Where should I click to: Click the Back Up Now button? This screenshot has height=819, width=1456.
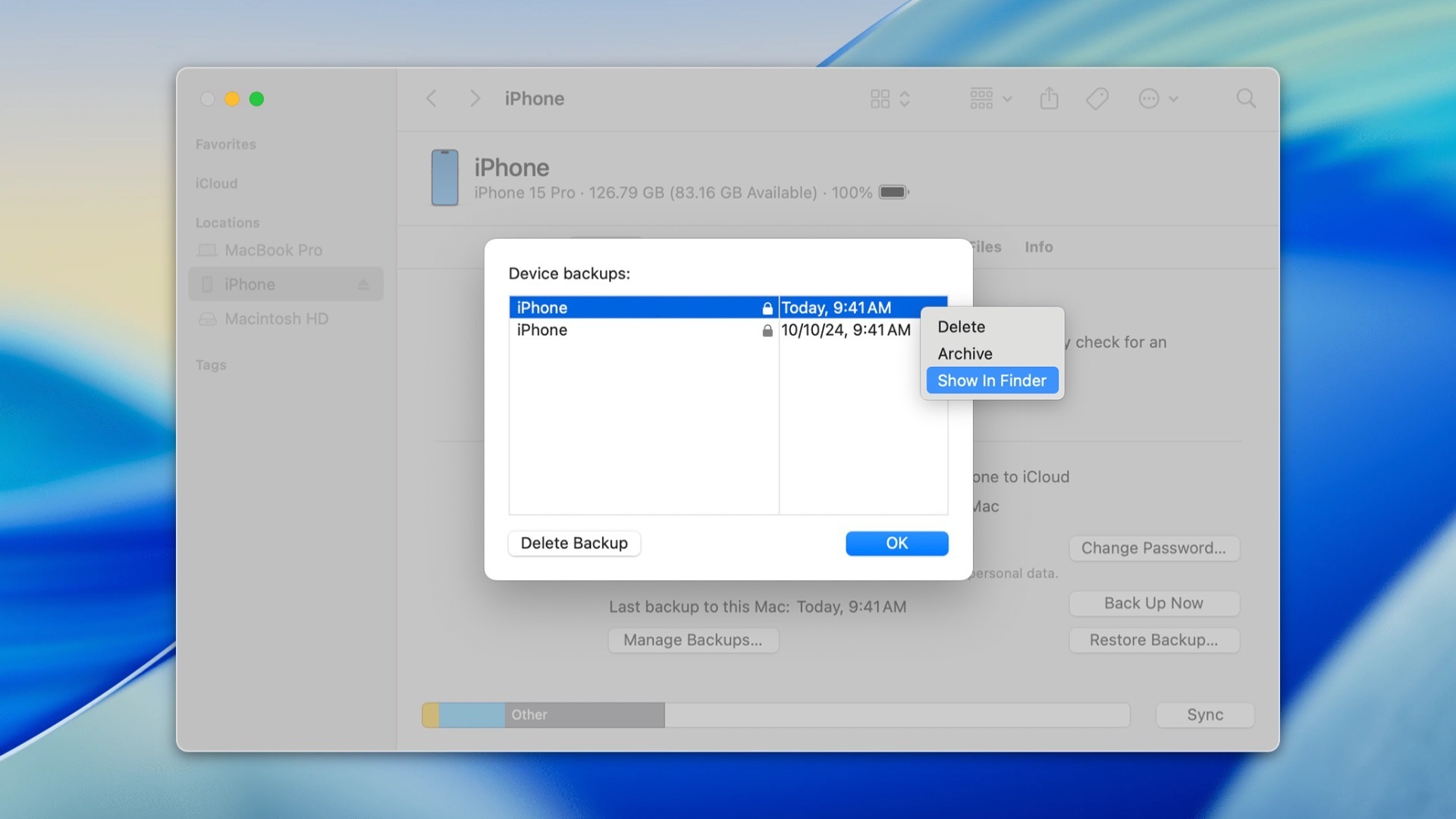(1153, 604)
